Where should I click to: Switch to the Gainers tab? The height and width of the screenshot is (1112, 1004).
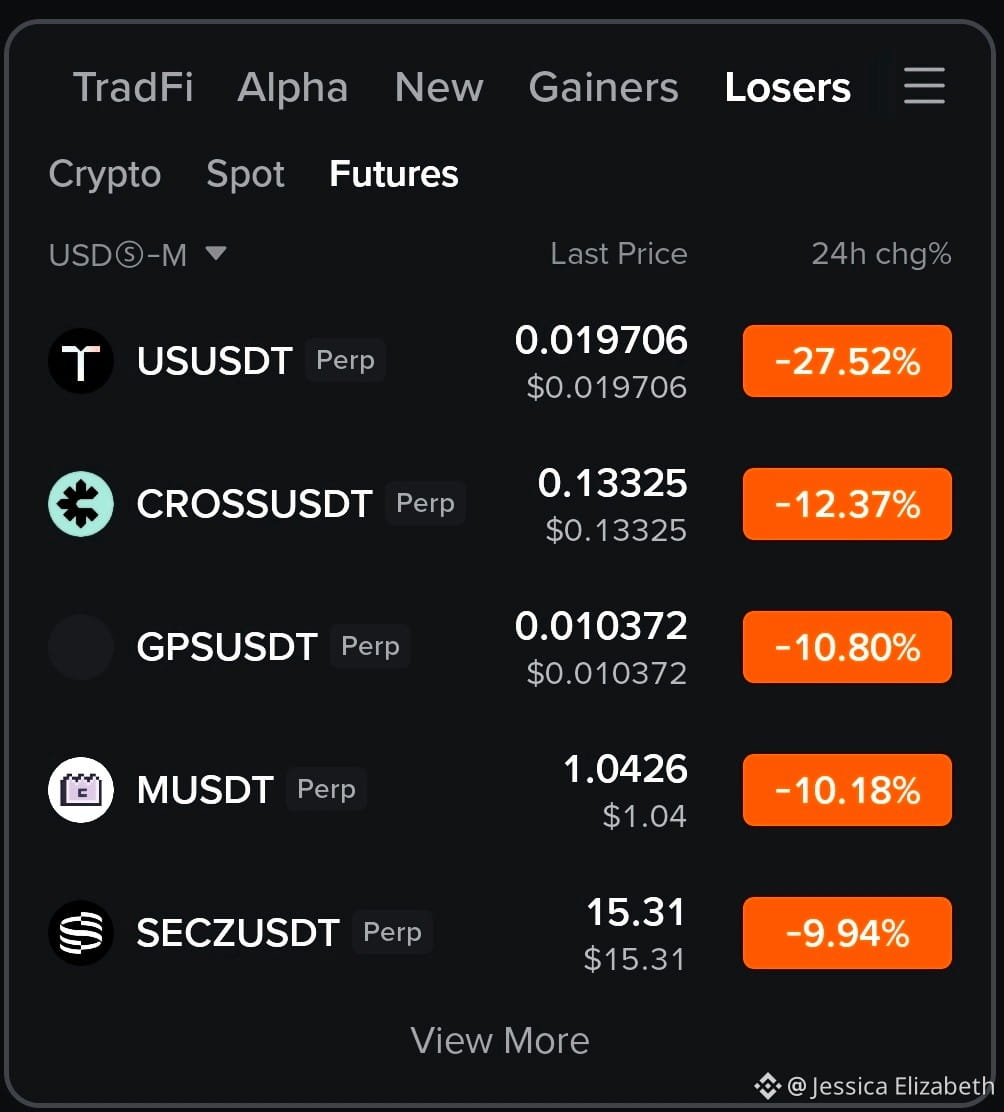point(603,87)
